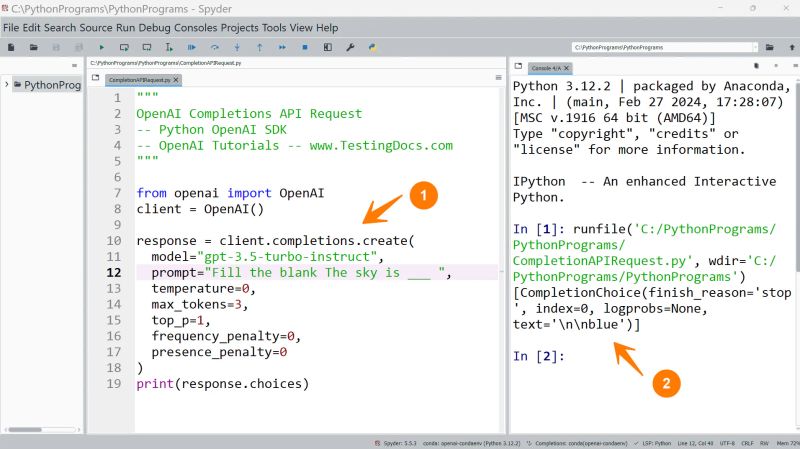The height and width of the screenshot is (449, 800).
Task: Open the Debug menu
Action: (x=155, y=28)
